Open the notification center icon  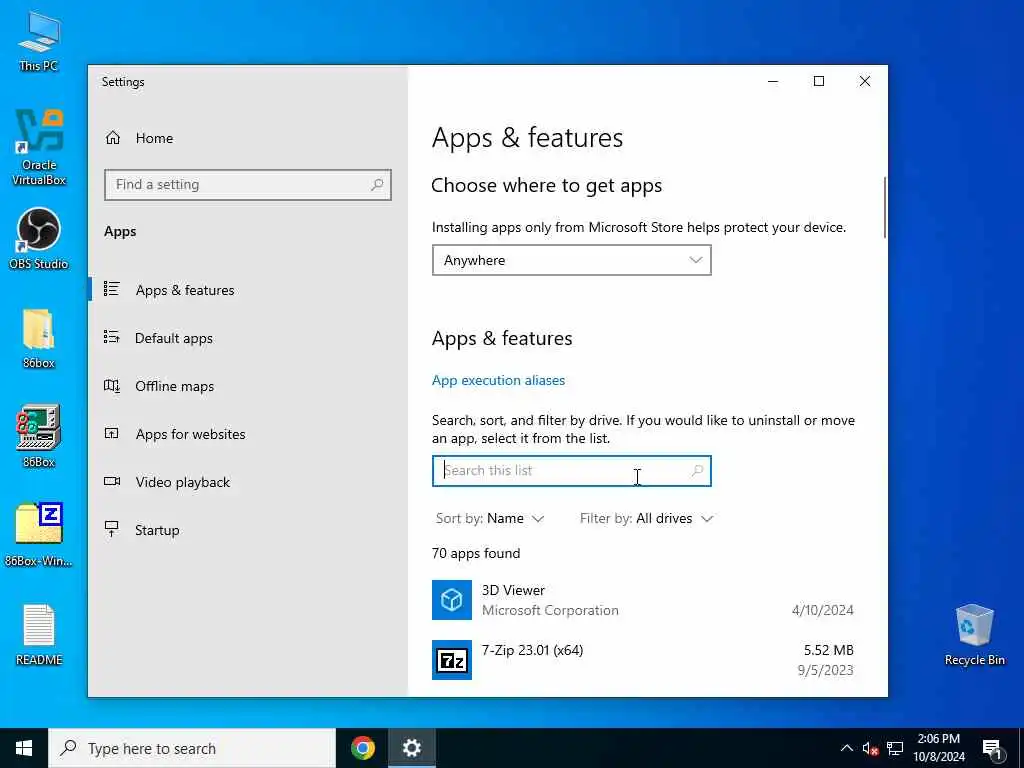991,748
